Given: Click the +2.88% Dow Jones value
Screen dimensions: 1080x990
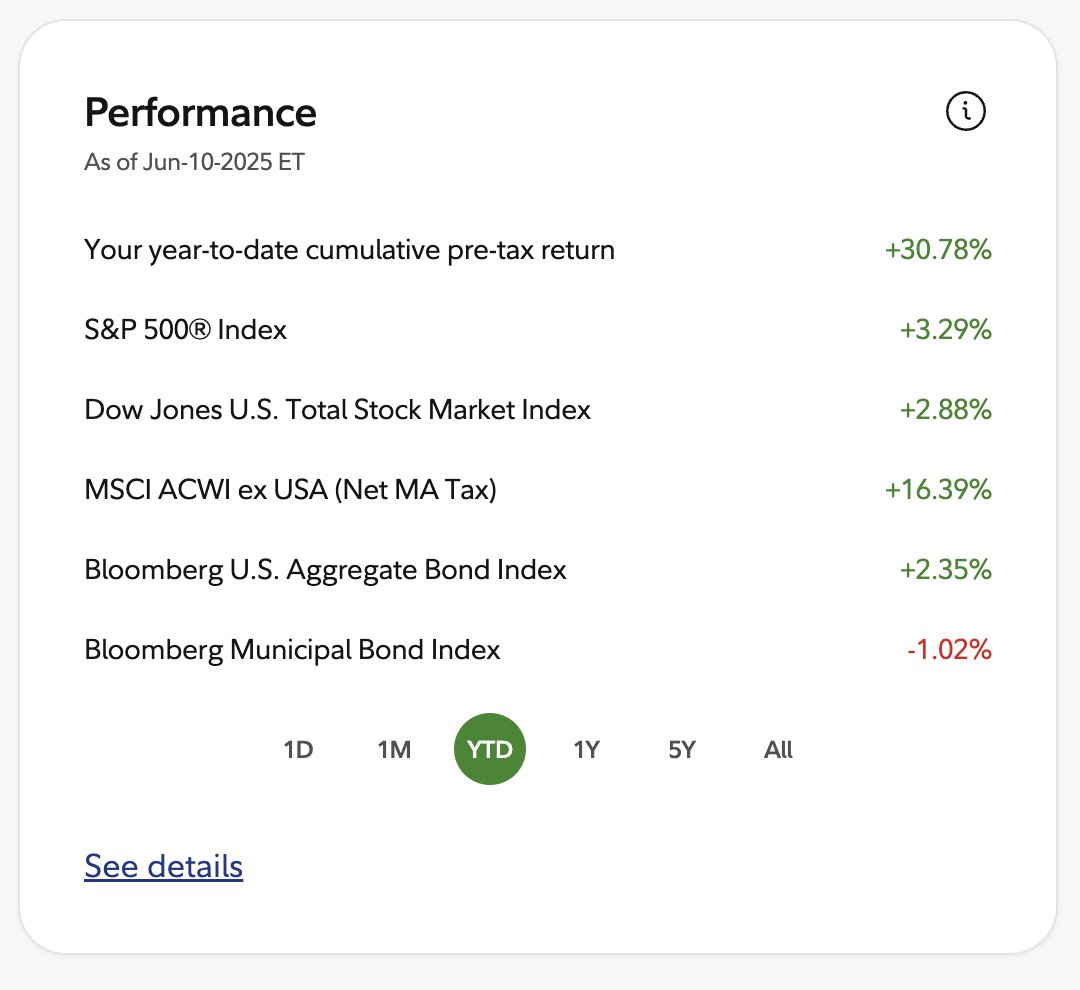Looking at the screenshot, I should (x=946, y=409).
